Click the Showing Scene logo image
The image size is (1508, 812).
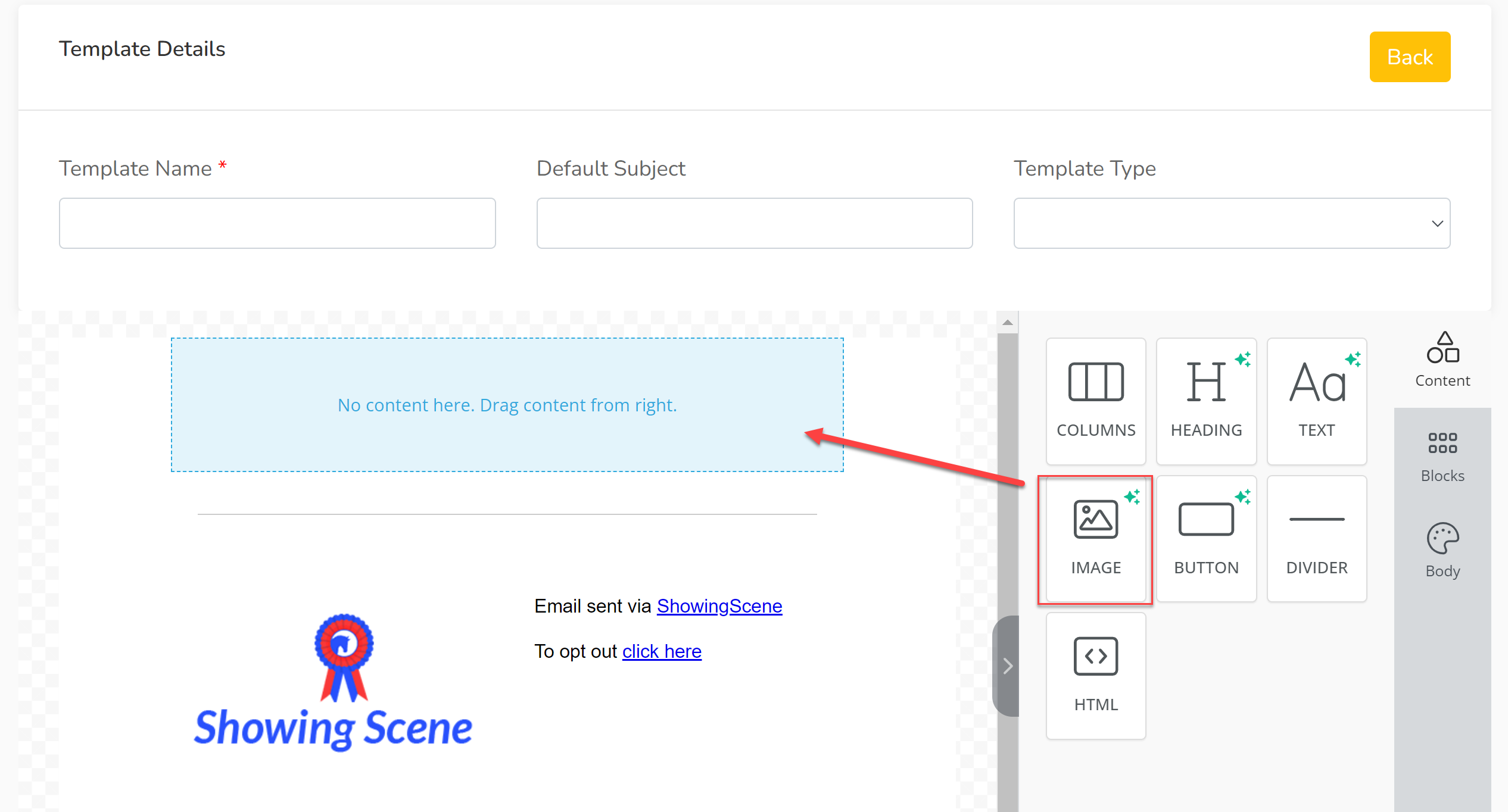(334, 682)
